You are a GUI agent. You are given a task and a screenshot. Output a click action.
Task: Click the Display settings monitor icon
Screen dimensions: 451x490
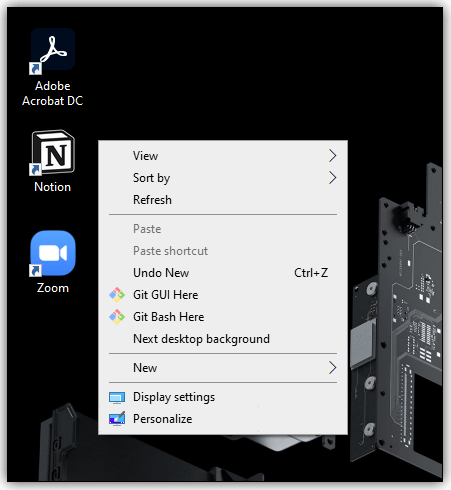pos(117,397)
